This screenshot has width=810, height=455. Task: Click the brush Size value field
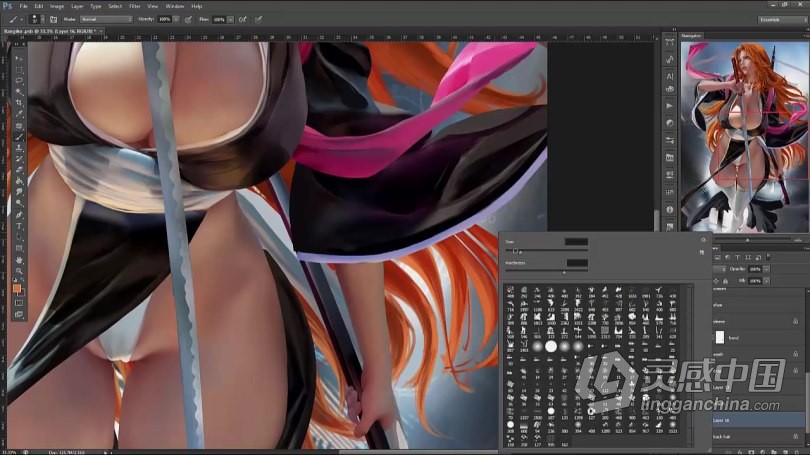pyautogui.click(x=576, y=241)
